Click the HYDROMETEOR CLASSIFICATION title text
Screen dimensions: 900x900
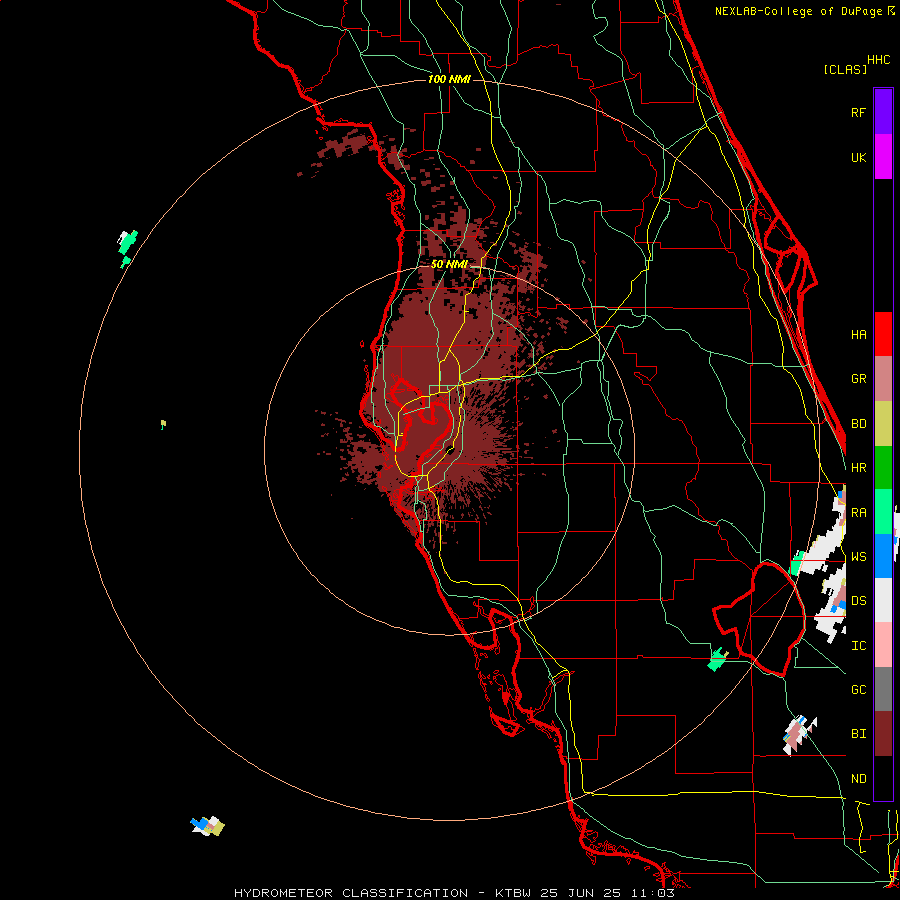(351, 893)
